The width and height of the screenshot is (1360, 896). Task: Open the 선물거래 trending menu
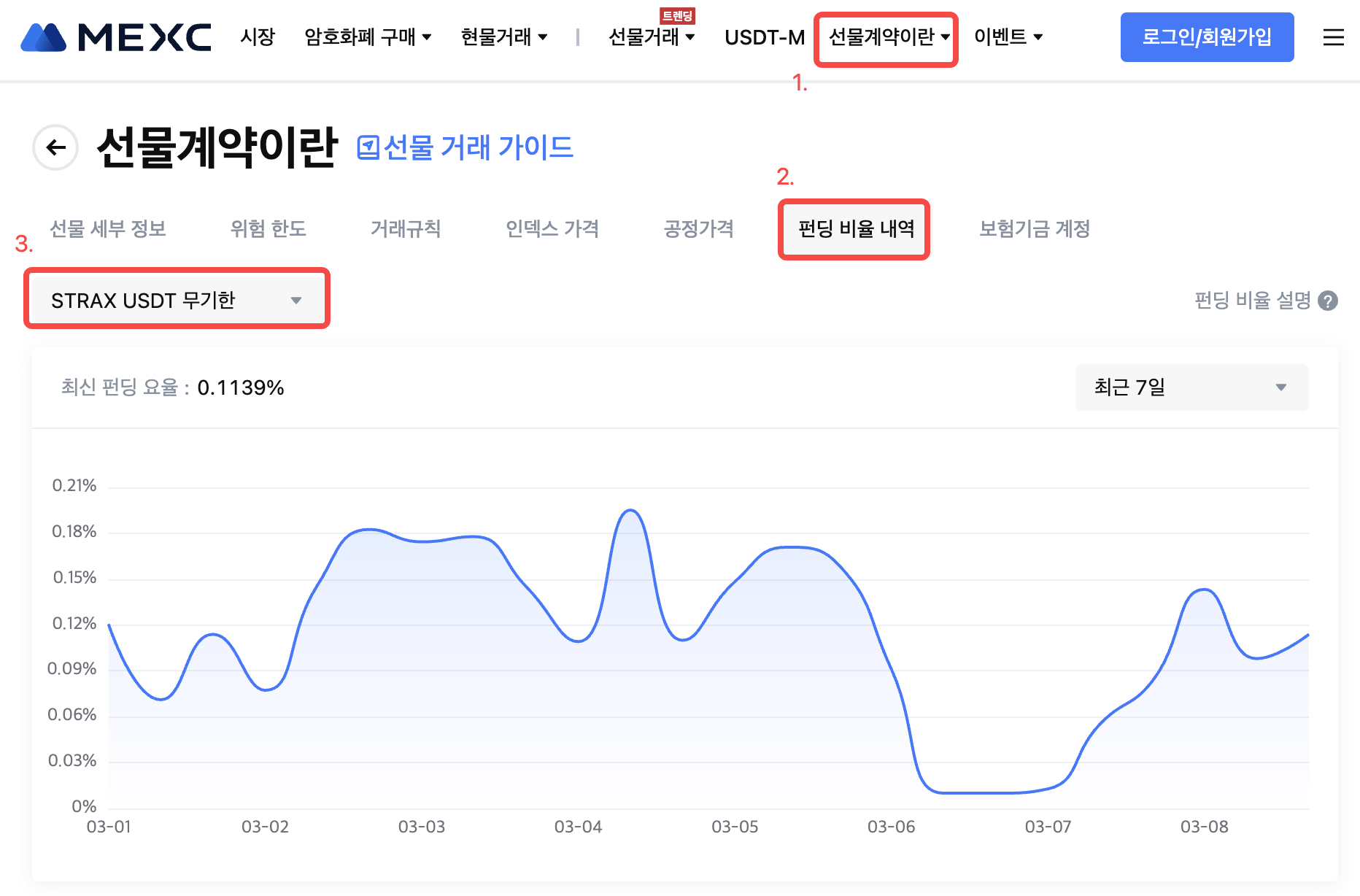click(651, 37)
